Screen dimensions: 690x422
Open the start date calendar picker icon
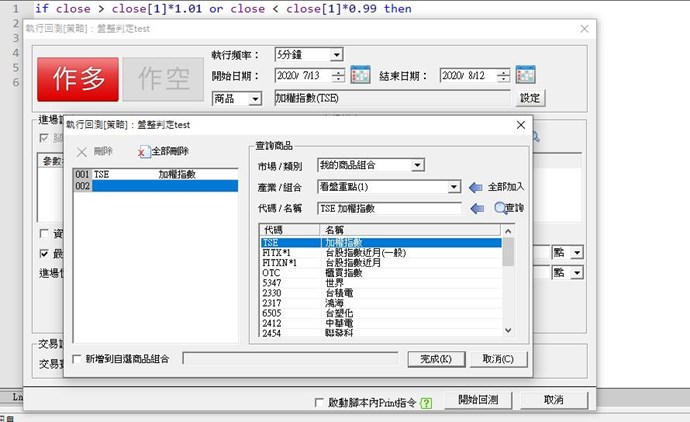(360, 75)
